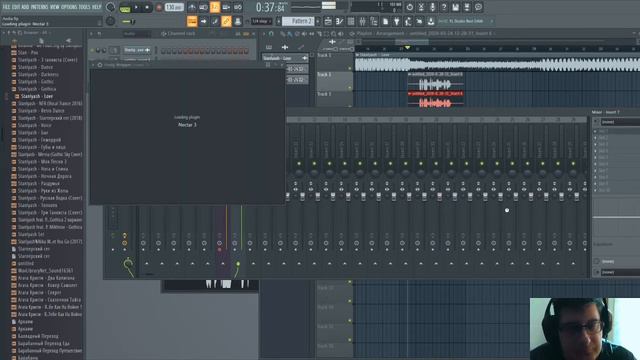Click the help question mark icon

(444, 7)
